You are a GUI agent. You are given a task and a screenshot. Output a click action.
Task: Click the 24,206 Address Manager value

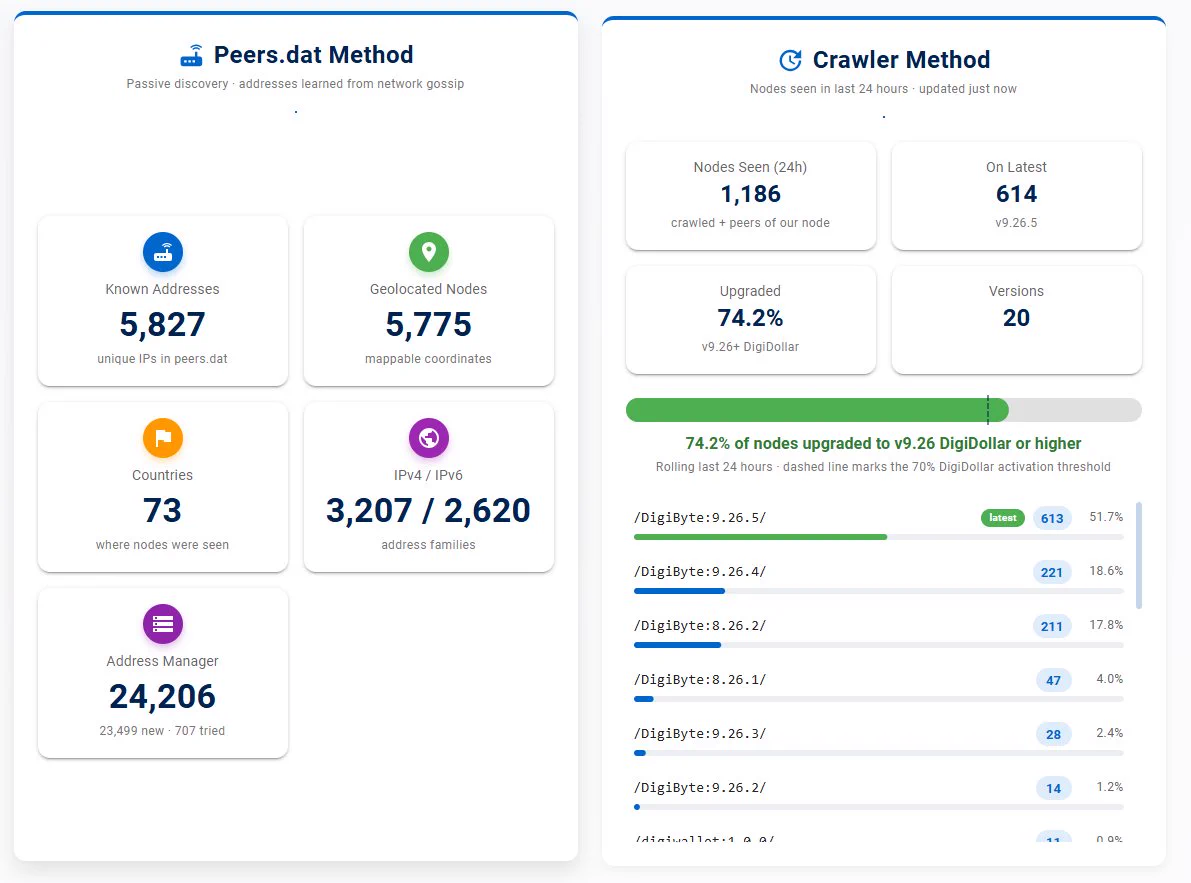tap(163, 696)
